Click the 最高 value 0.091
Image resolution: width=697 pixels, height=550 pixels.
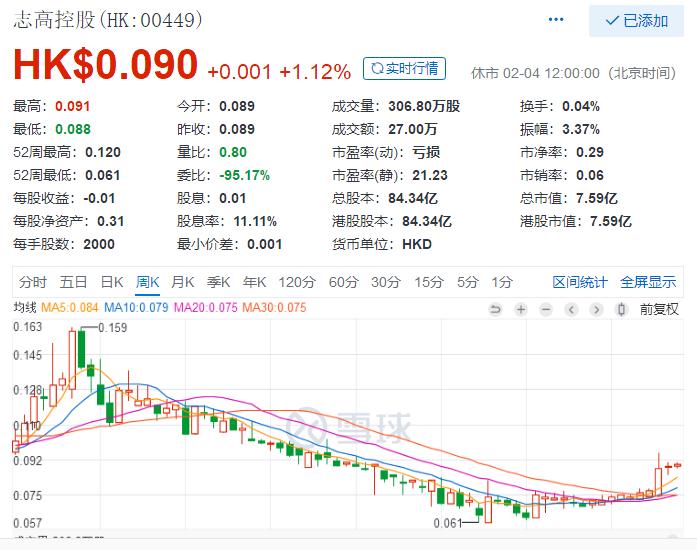[x=72, y=106]
